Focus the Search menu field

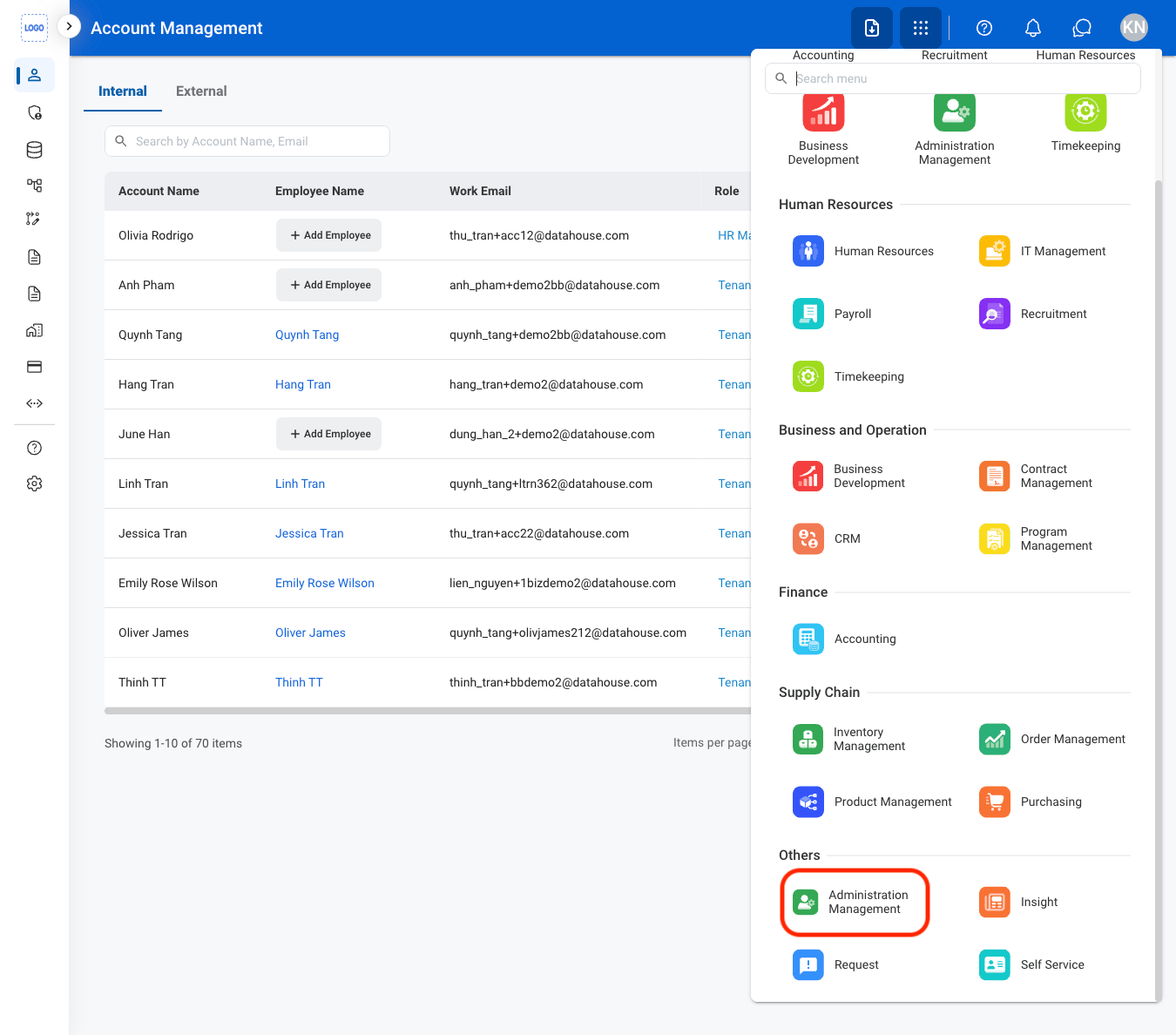[x=953, y=78]
